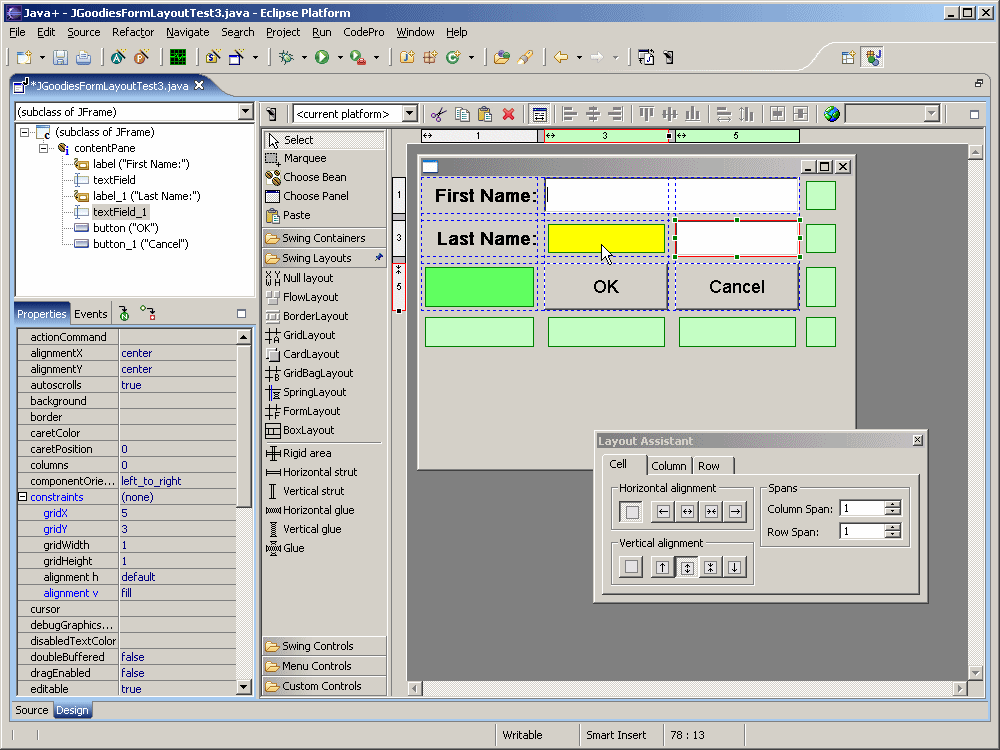Image resolution: width=1000 pixels, height=750 pixels.
Task: Click the red delete X toolbar icon
Action: click(508, 114)
